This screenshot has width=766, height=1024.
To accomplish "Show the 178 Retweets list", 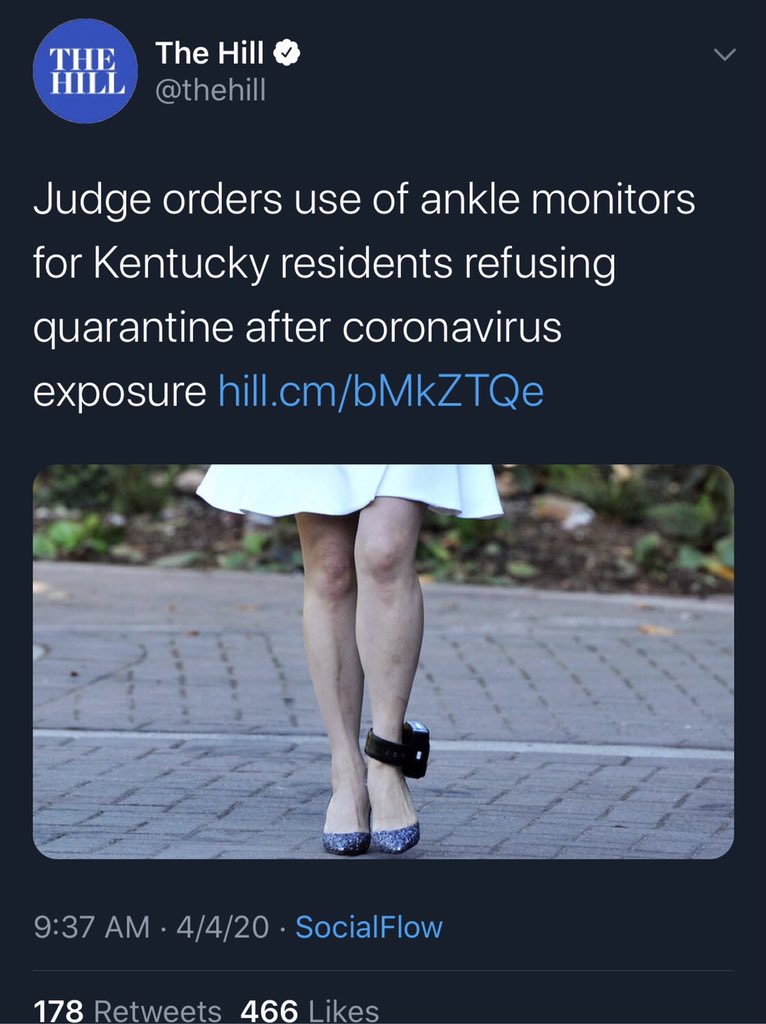I will [x=127, y=1011].
